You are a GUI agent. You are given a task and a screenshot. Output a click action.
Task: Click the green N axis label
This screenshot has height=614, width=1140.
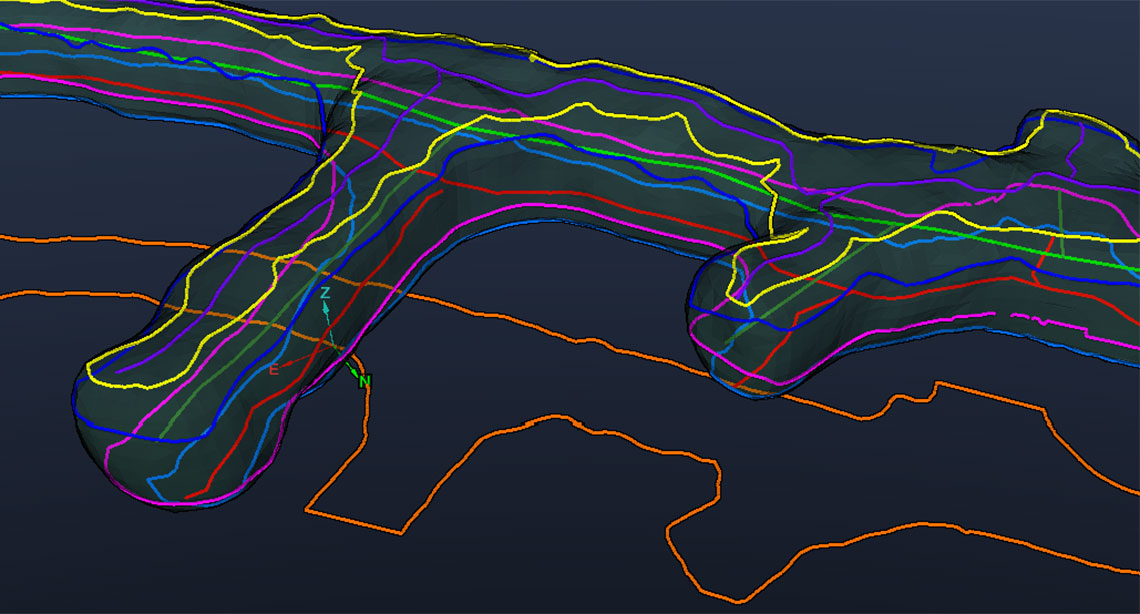point(365,382)
